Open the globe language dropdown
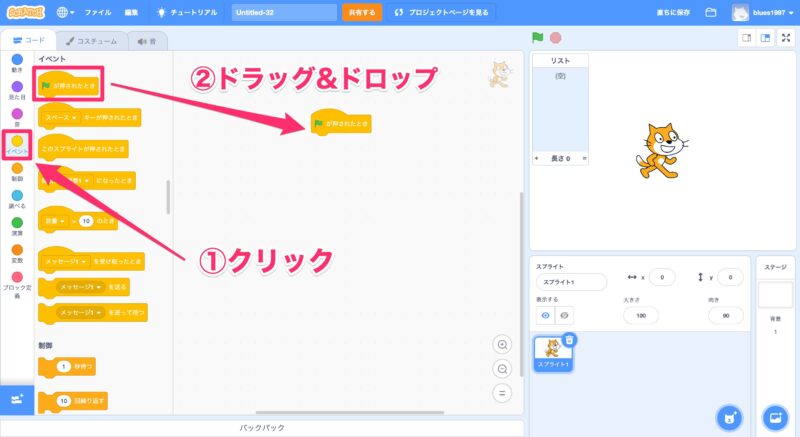The image size is (800, 437). click(x=66, y=13)
